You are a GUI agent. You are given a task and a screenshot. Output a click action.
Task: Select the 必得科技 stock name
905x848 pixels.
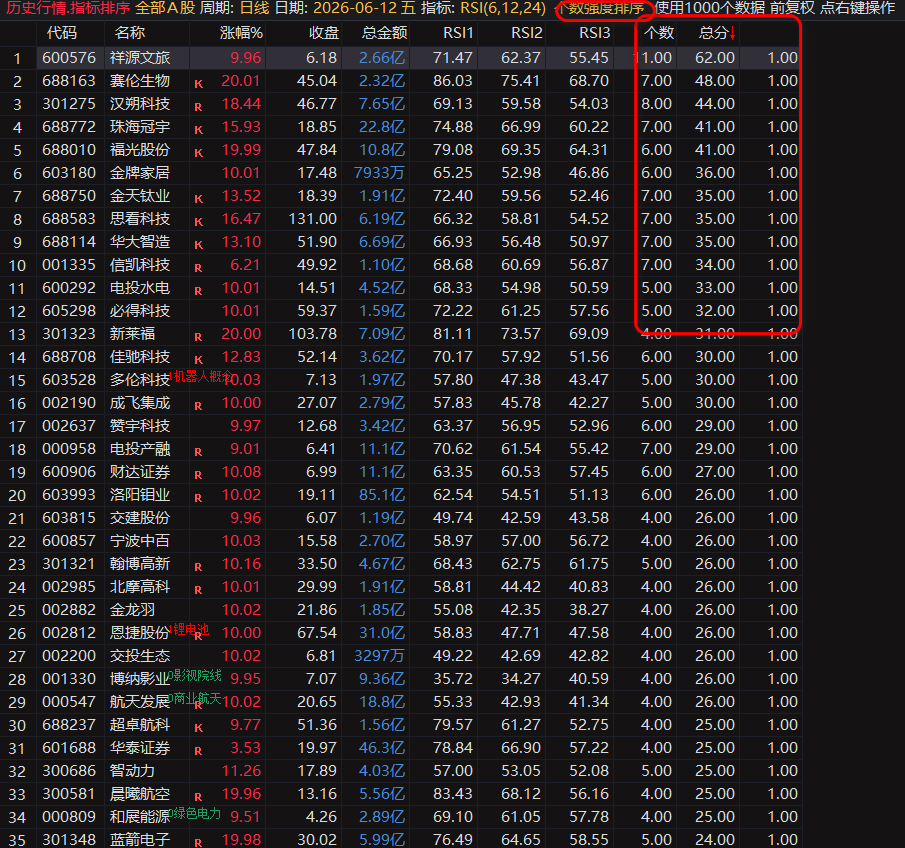click(x=140, y=311)
